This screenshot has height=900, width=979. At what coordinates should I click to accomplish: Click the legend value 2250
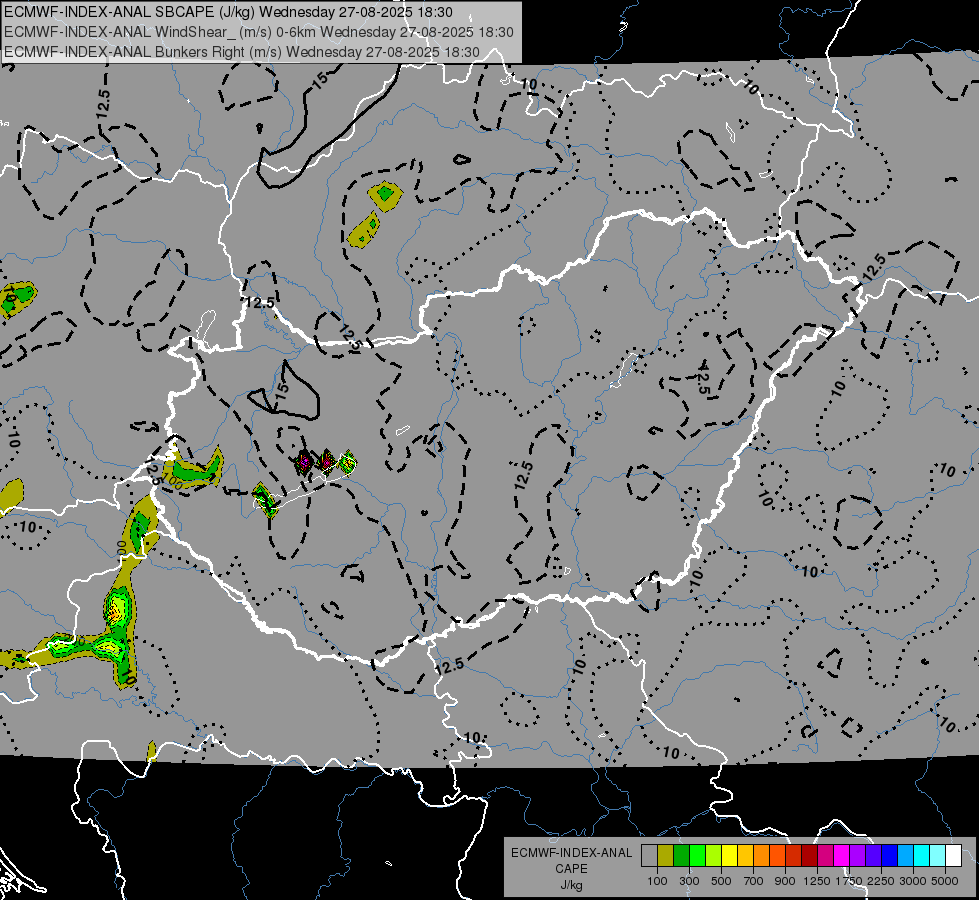pyautogui.click(x=881, y=881)
